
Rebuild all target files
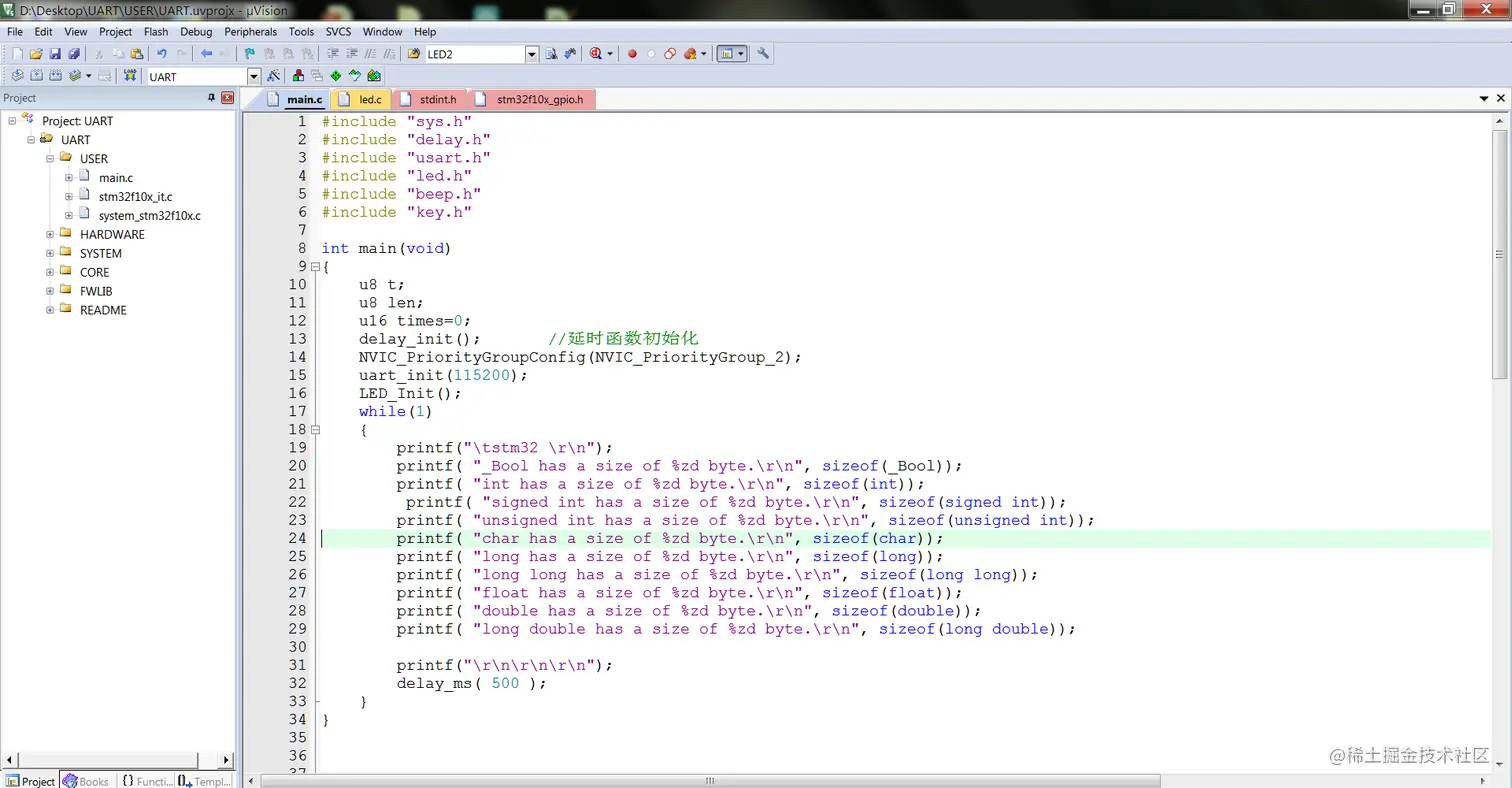click(55, 76)
